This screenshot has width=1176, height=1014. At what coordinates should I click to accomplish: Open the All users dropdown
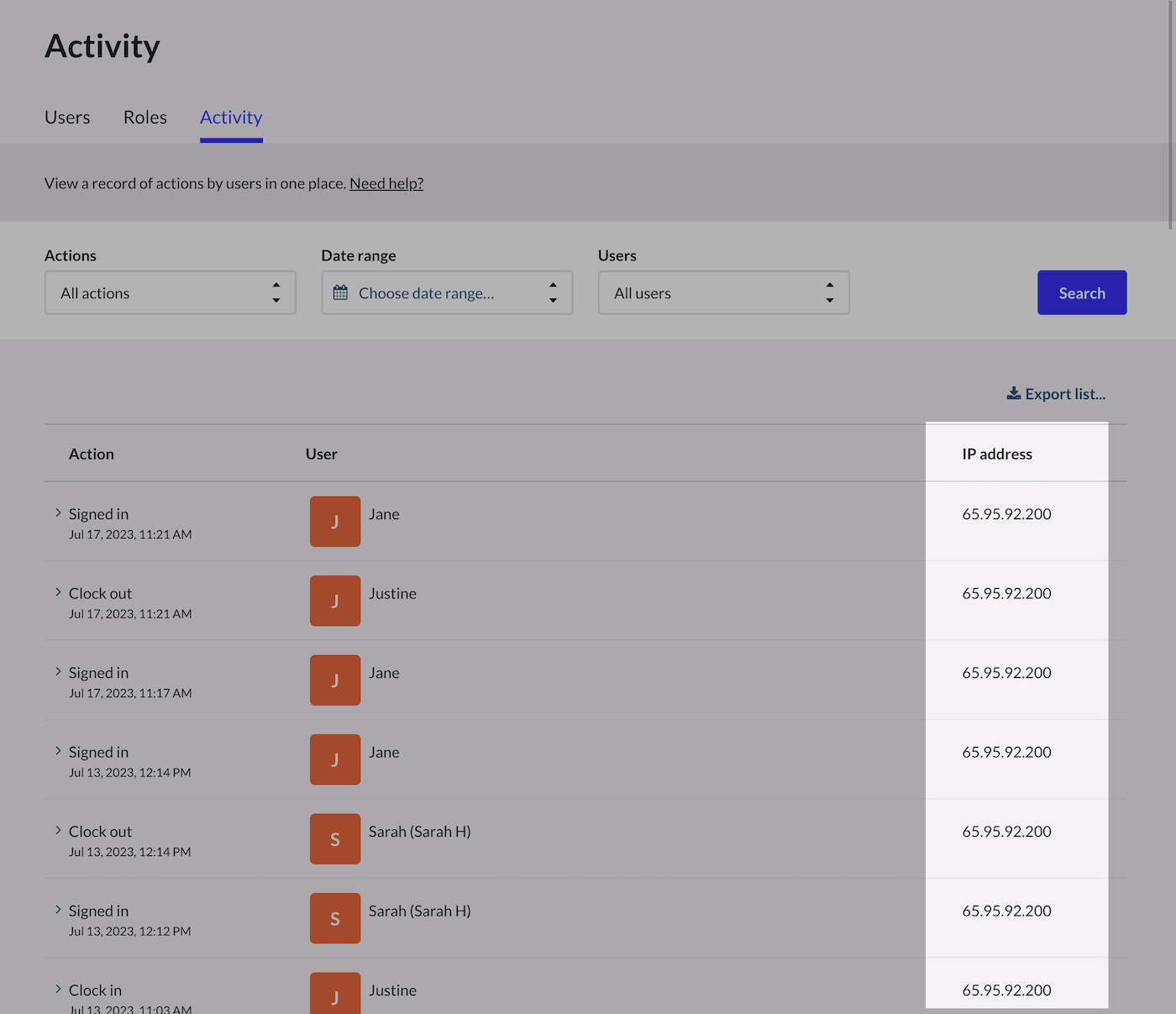(724, 292)
